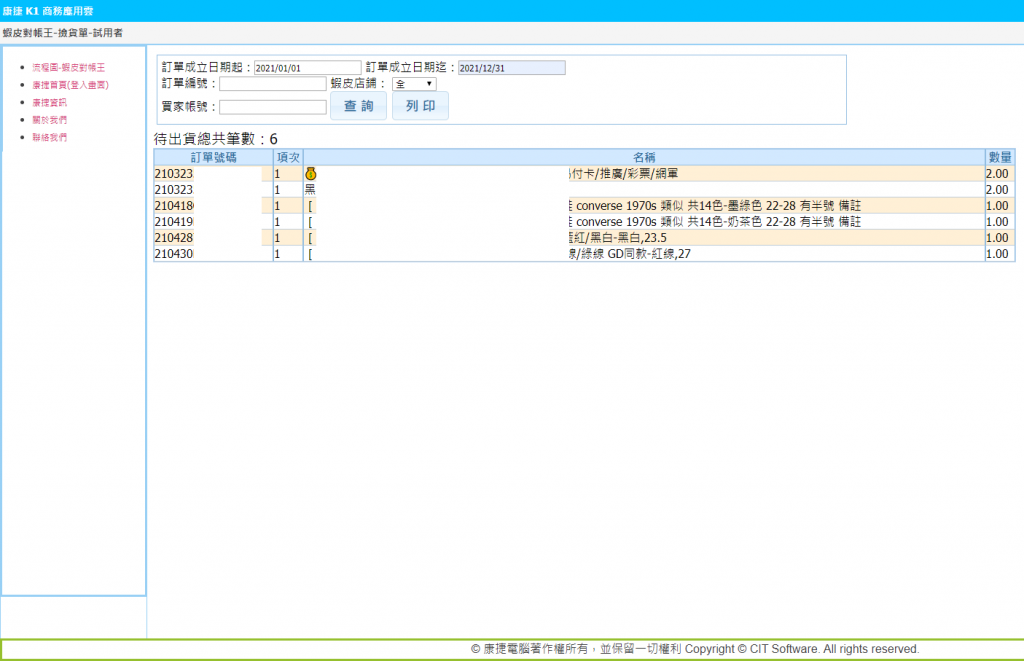Focus the 訂單編號 order number input
The height and width of the screenshot is (661, 1024).
273,84
